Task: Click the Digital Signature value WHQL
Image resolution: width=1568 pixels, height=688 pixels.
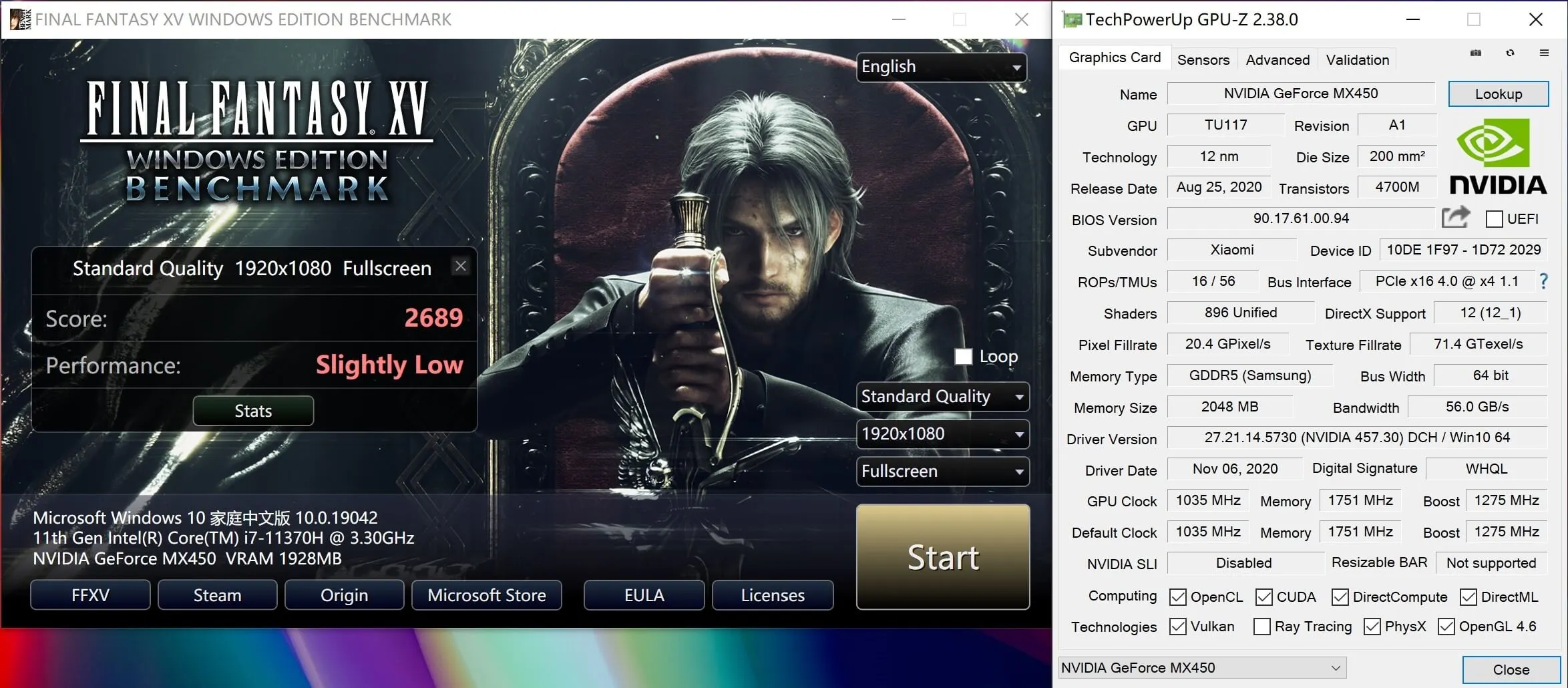Action: coord(1487,469)
